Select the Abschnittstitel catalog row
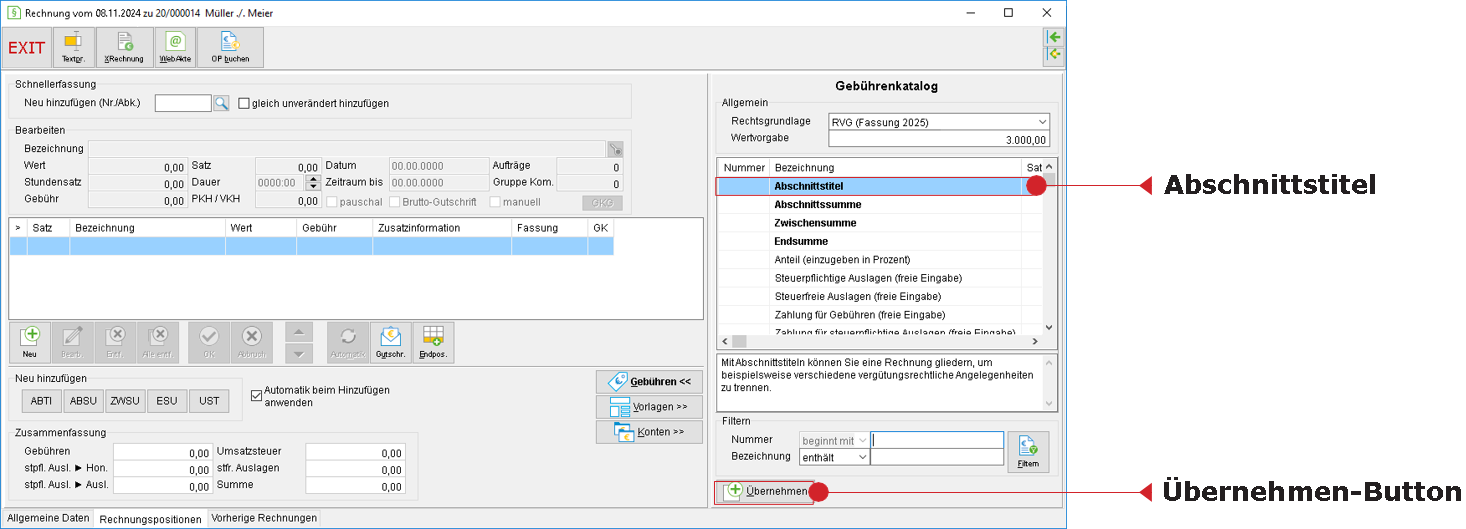The height and width of the screenshot is (529, 1466). point(880,186)
